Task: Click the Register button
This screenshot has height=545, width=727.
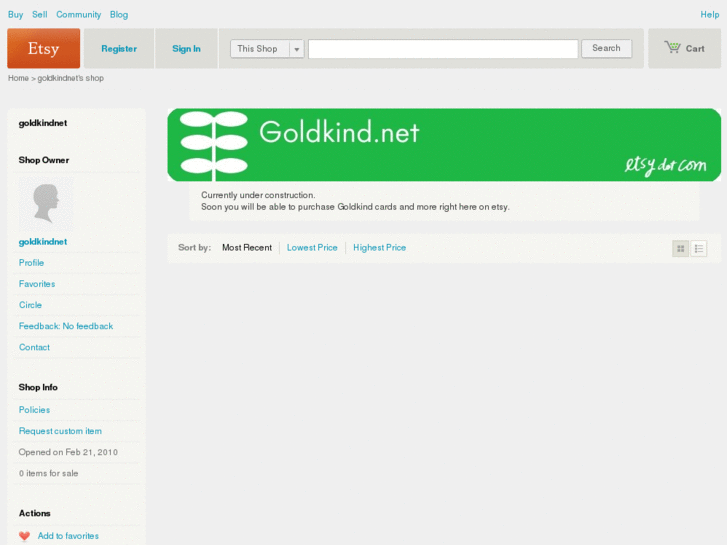Action: pos(119,49)
